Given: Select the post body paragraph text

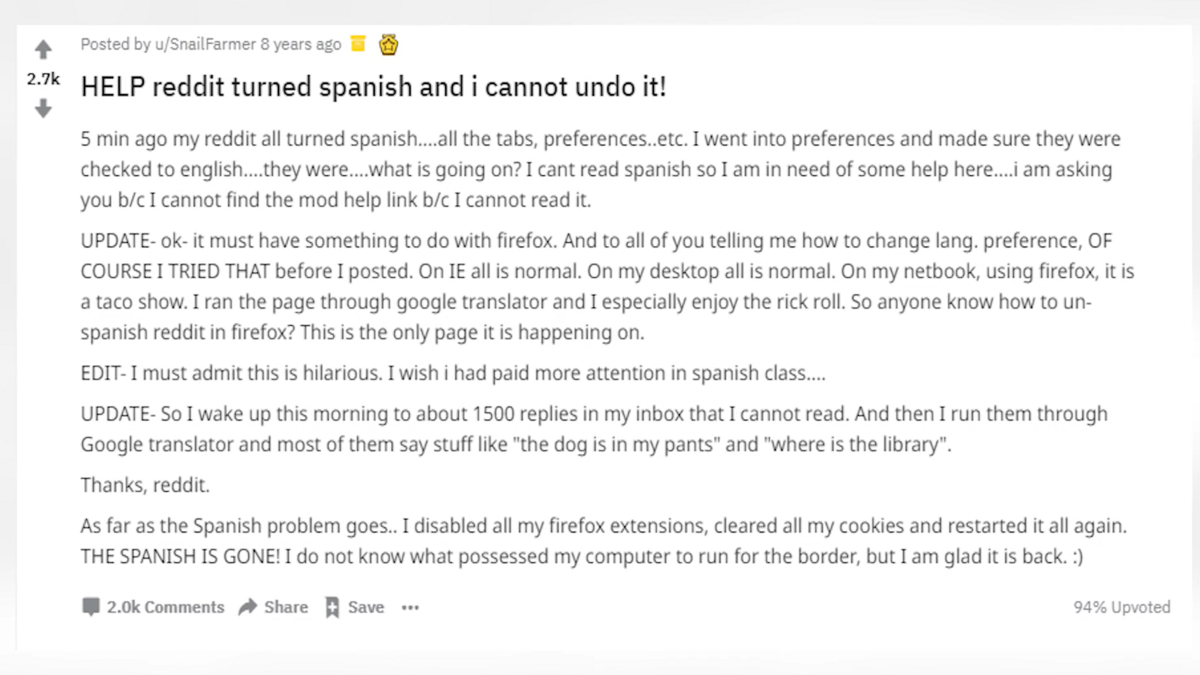Looking at the screenshot, I should [x=600, y=170].
